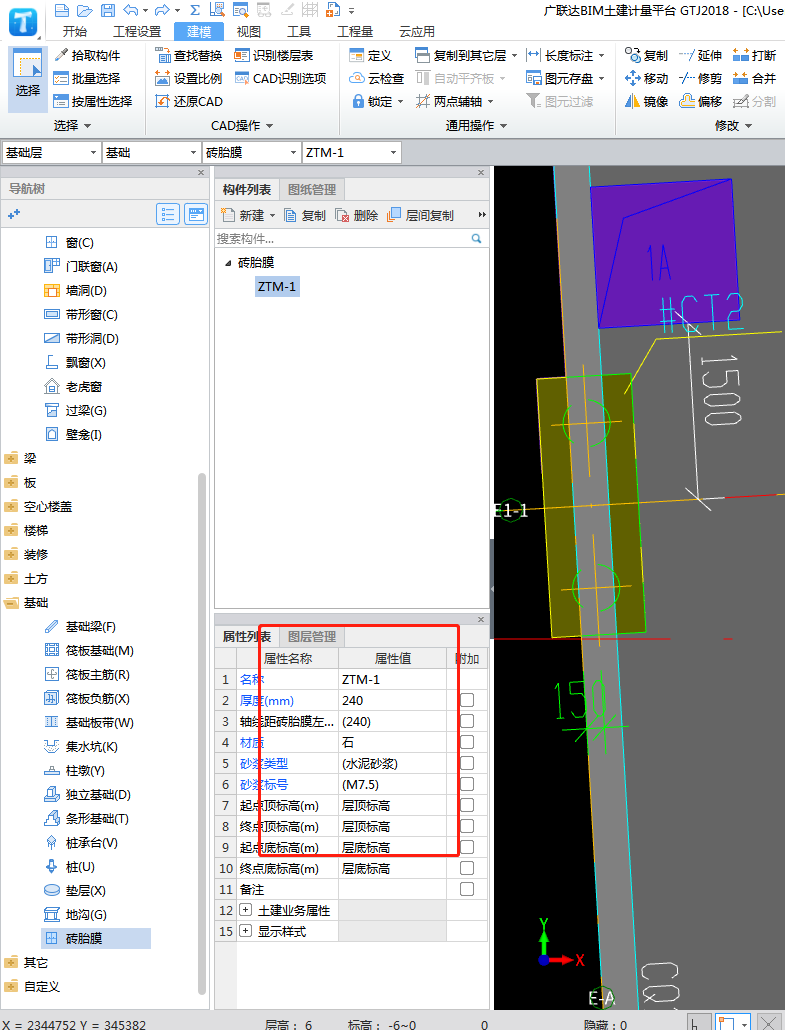Switch navigation tree to list view icon
This screenshot has height=1030, width=785.
pyautogui.click(x=168, y=214)
